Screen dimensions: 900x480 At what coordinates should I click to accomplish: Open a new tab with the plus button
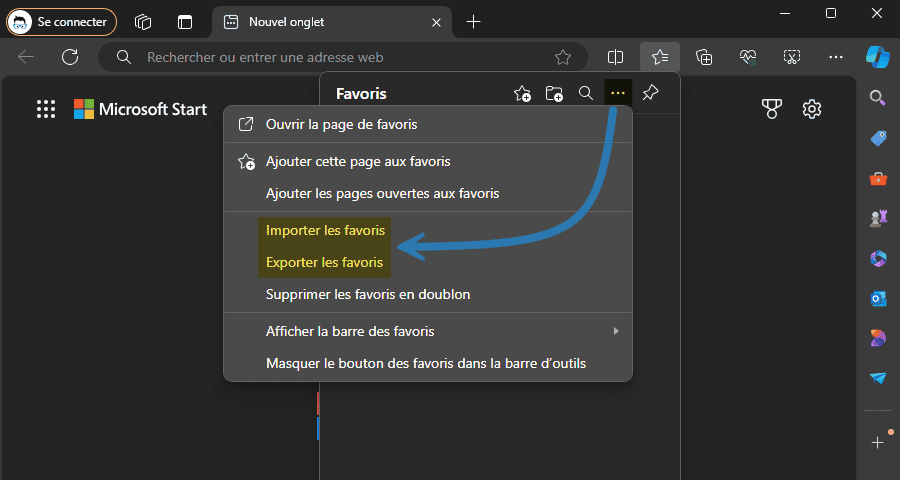pos(473,22)
